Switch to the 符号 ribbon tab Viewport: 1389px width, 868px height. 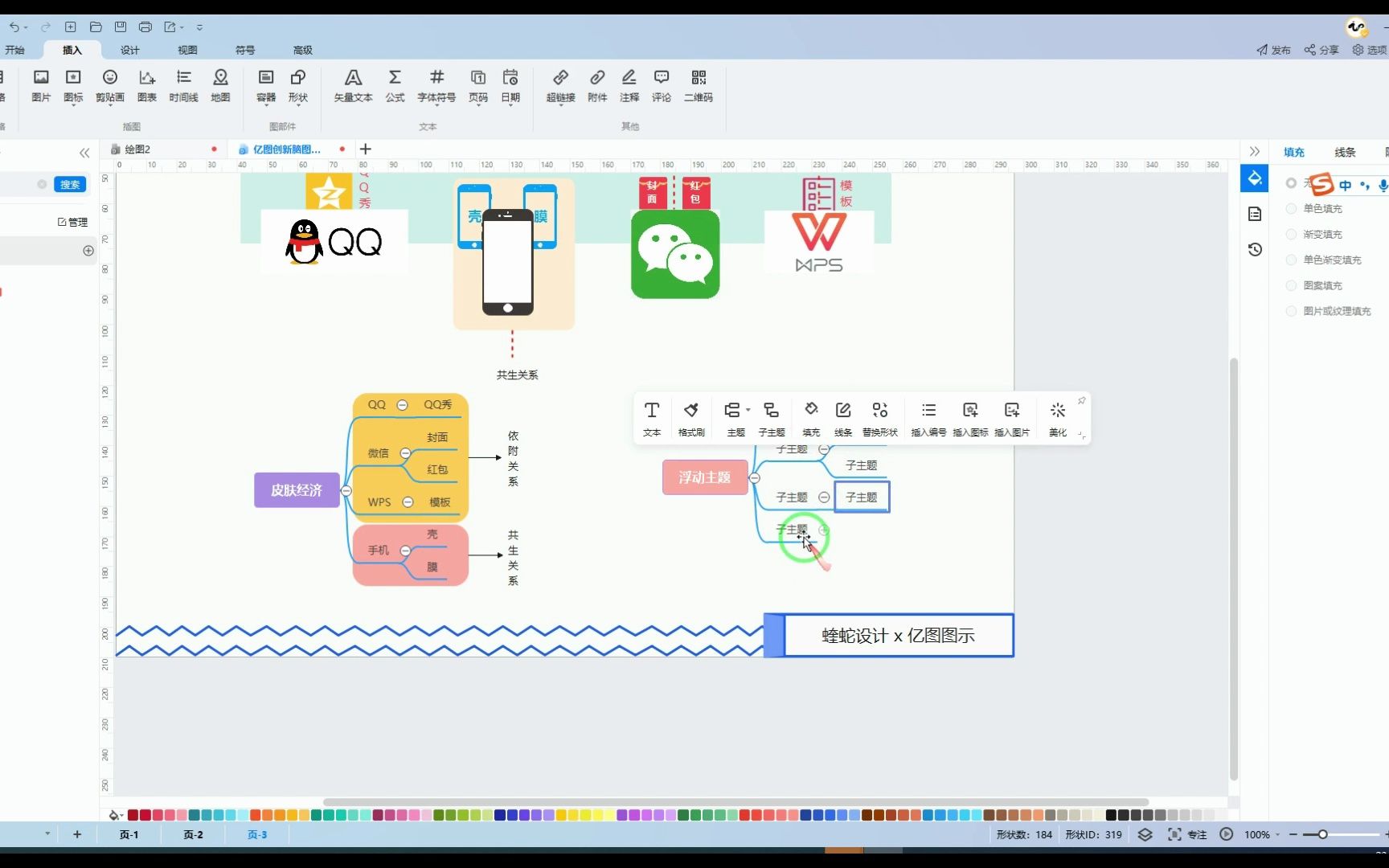(x=245, y=50)
